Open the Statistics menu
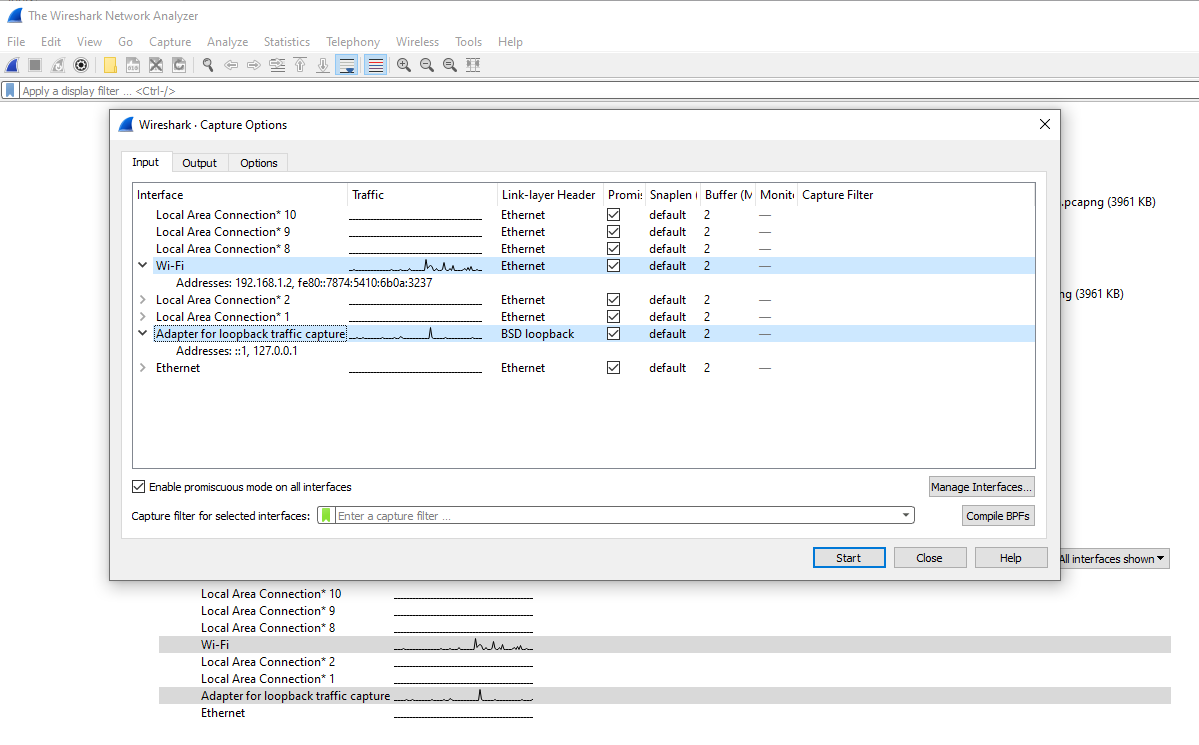The image size is (1199, 745). 287,41
